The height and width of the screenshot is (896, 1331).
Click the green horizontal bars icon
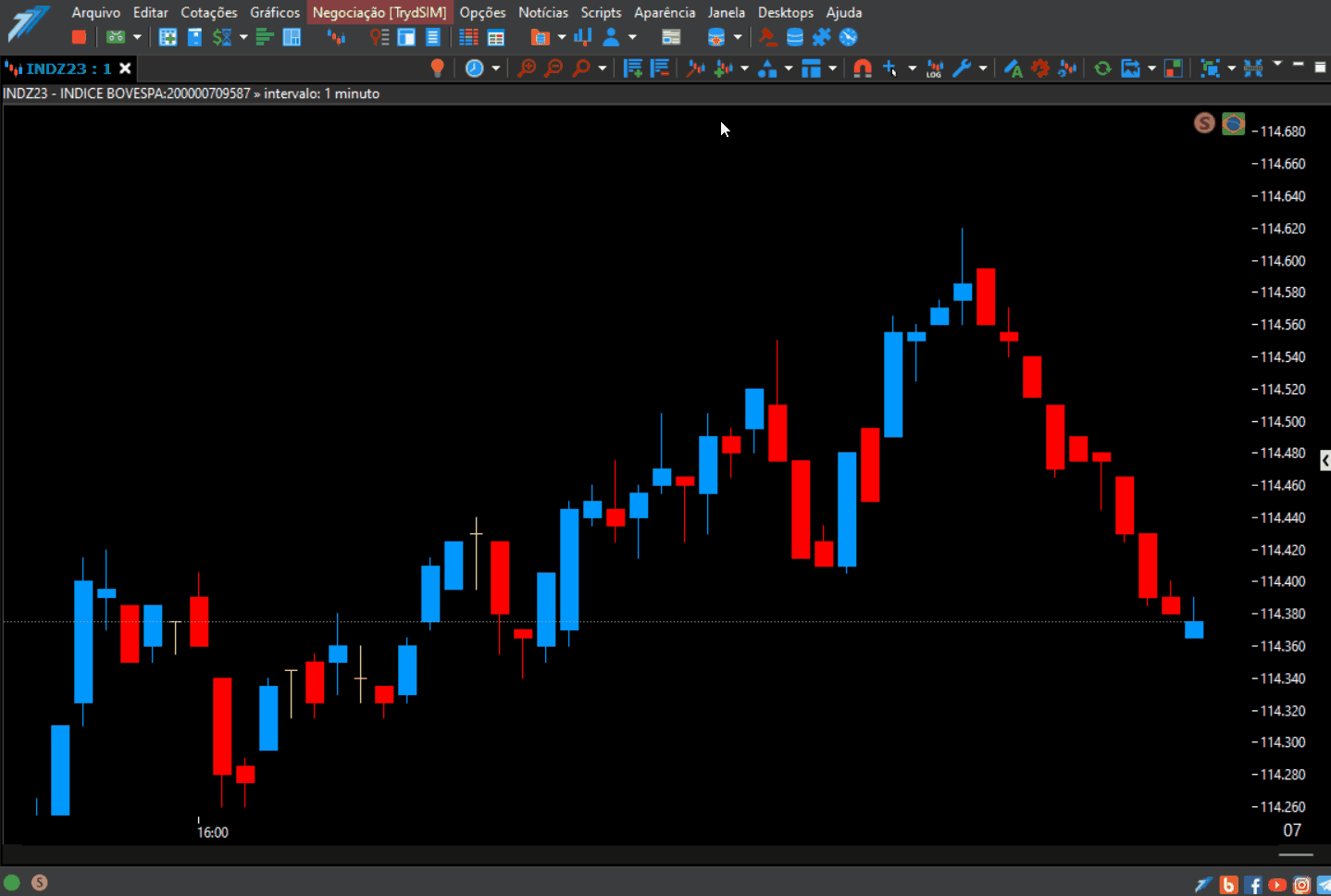coord(265,37)
